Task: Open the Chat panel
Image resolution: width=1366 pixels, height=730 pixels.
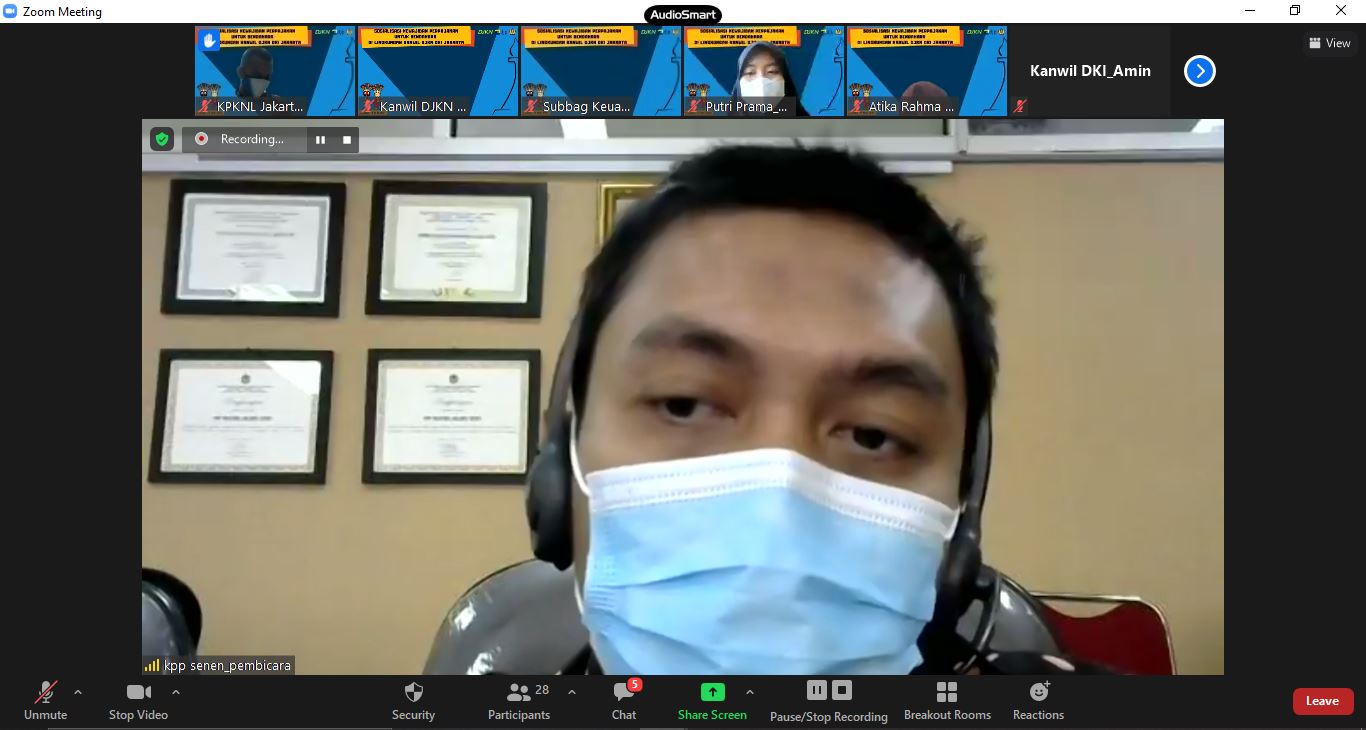Action: (x=624, y=700)
